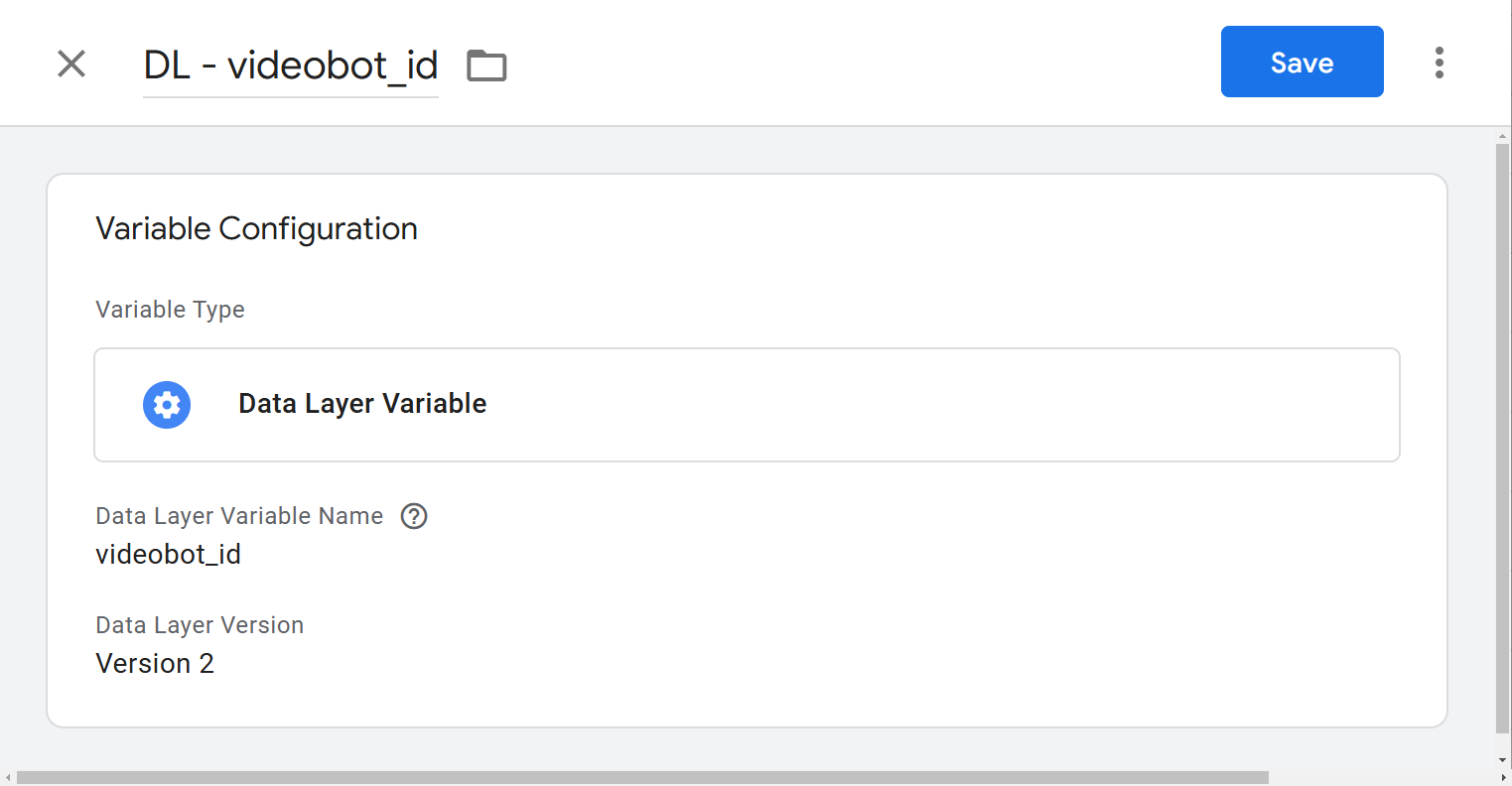Select Version 2 under Data Layer Version
Image resolution: width=1512 pixels, height=786 pixels.
point(155,663)
